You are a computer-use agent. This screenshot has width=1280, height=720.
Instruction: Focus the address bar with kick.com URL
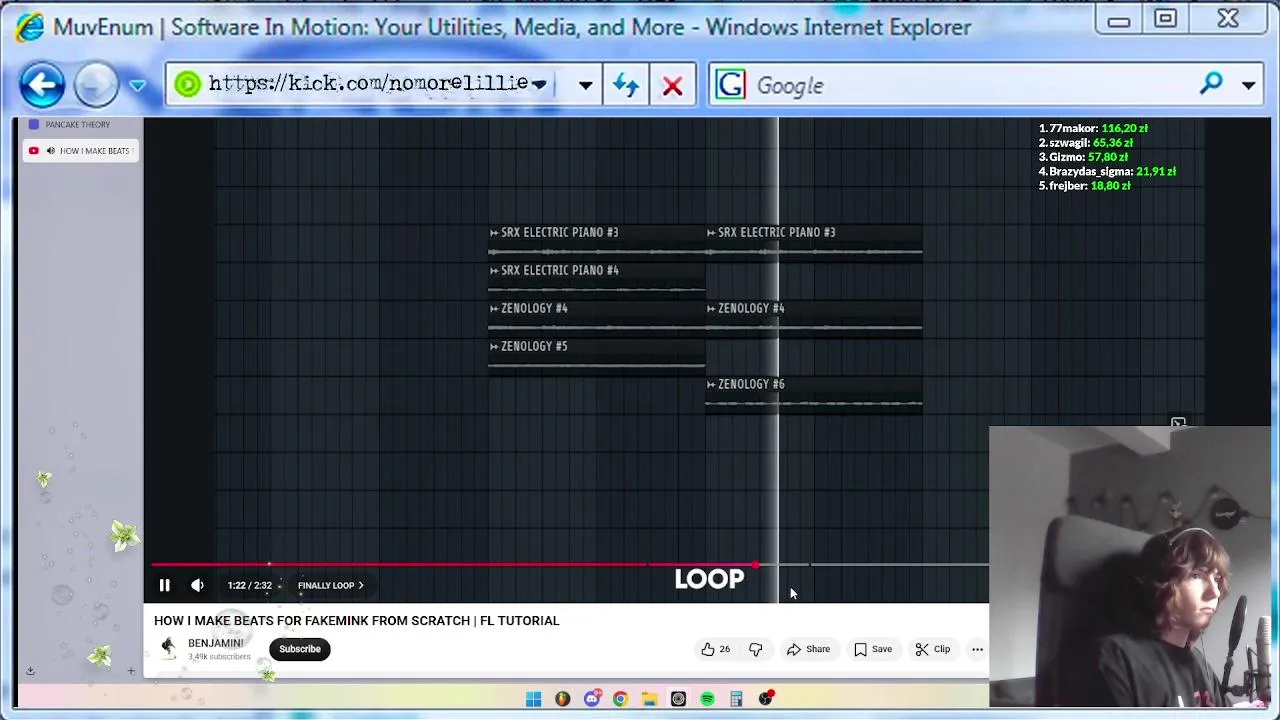click(368, 84)
